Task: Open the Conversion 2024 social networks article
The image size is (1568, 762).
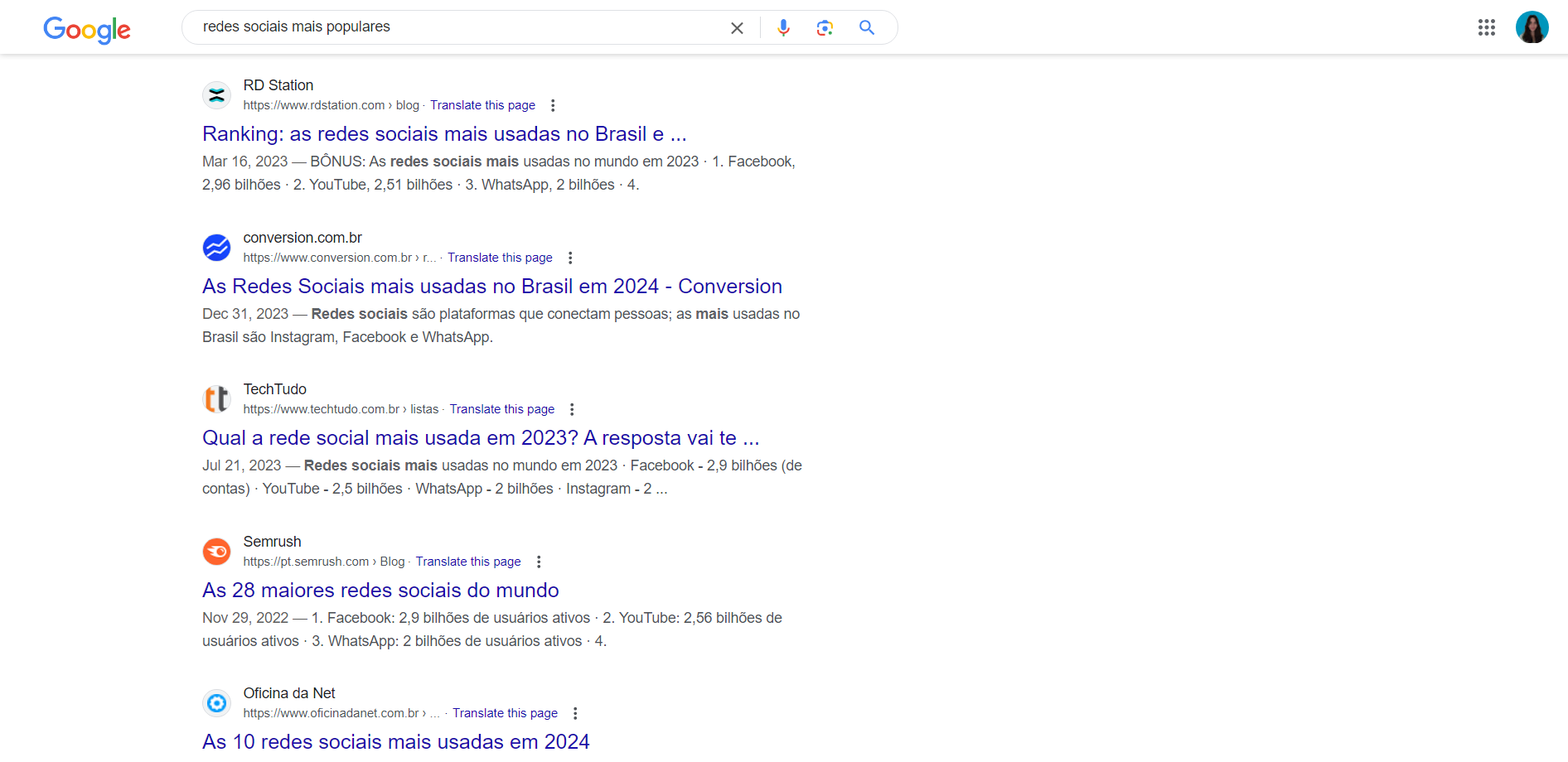Action: (x=491, y=286)
